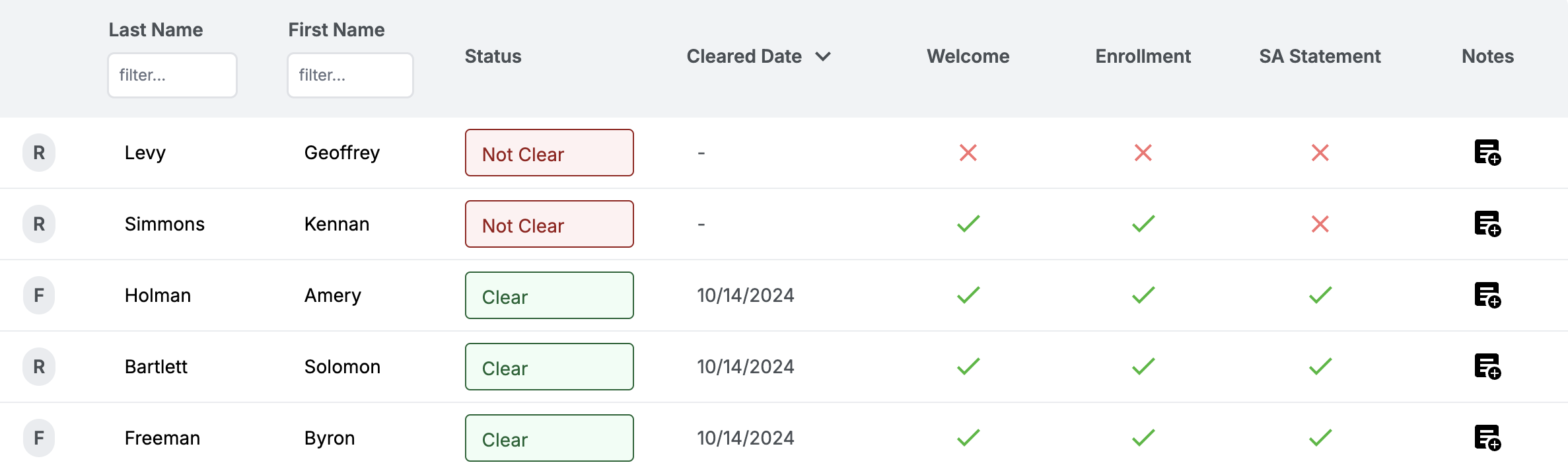The height and width of the screenshot is (473, 1568).
Task: Add a note for Simmons
Action: 1487,224
